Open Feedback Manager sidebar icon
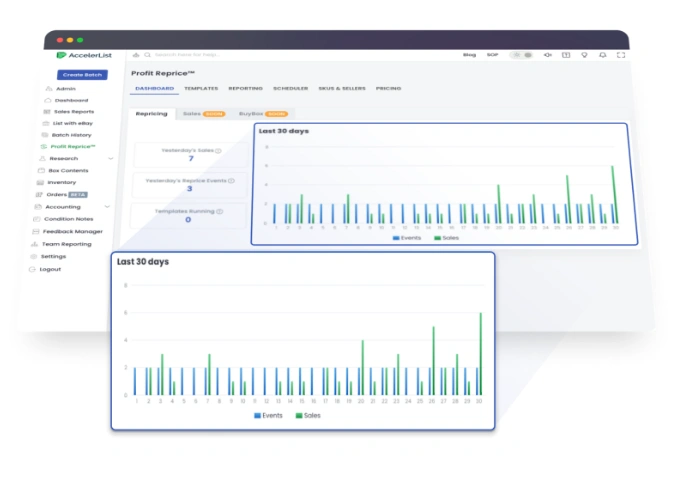The image size is (677, 480). [x=35, y=231]
